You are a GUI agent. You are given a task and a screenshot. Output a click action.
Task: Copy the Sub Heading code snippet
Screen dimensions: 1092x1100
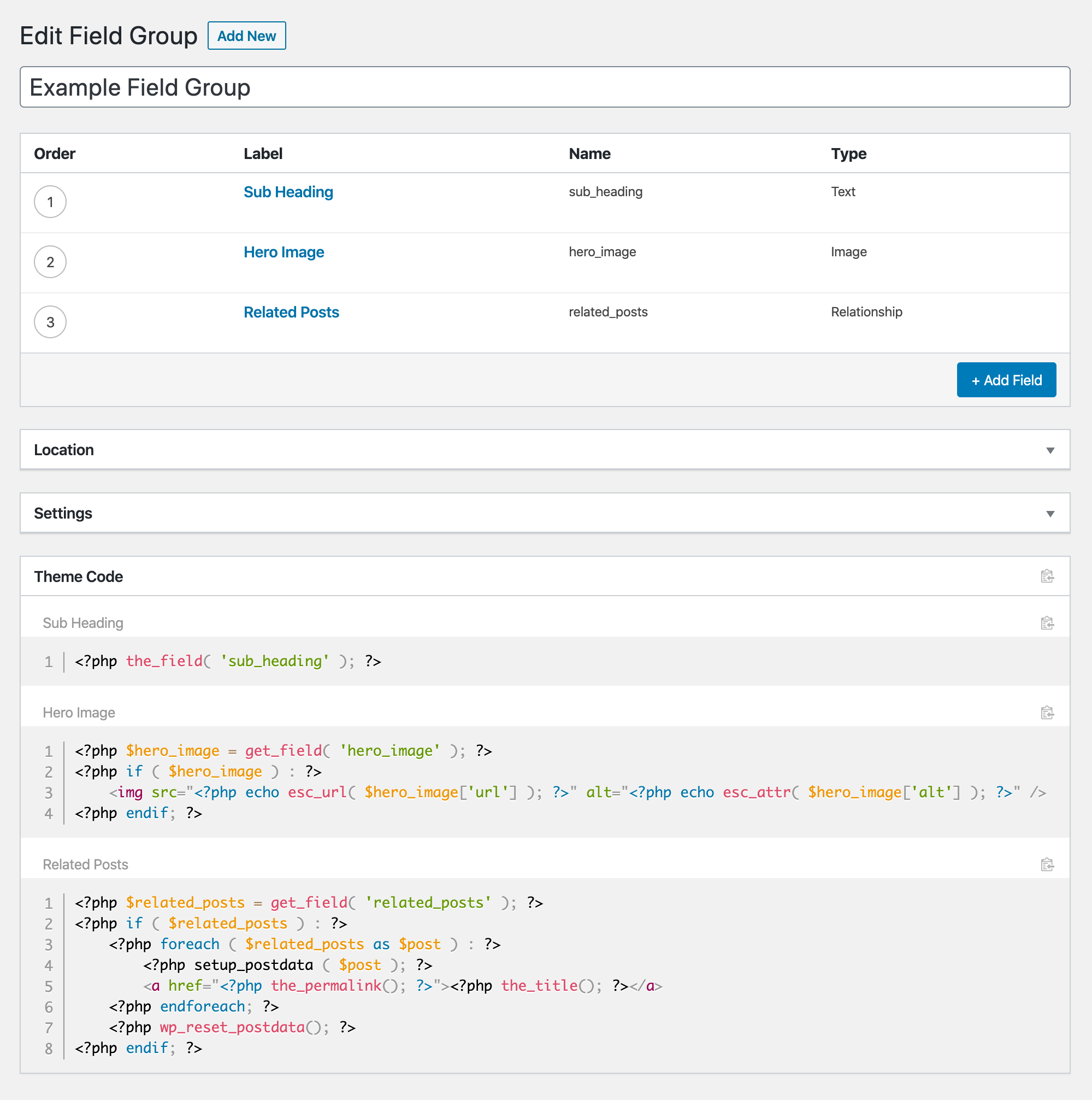point(1048,622)
